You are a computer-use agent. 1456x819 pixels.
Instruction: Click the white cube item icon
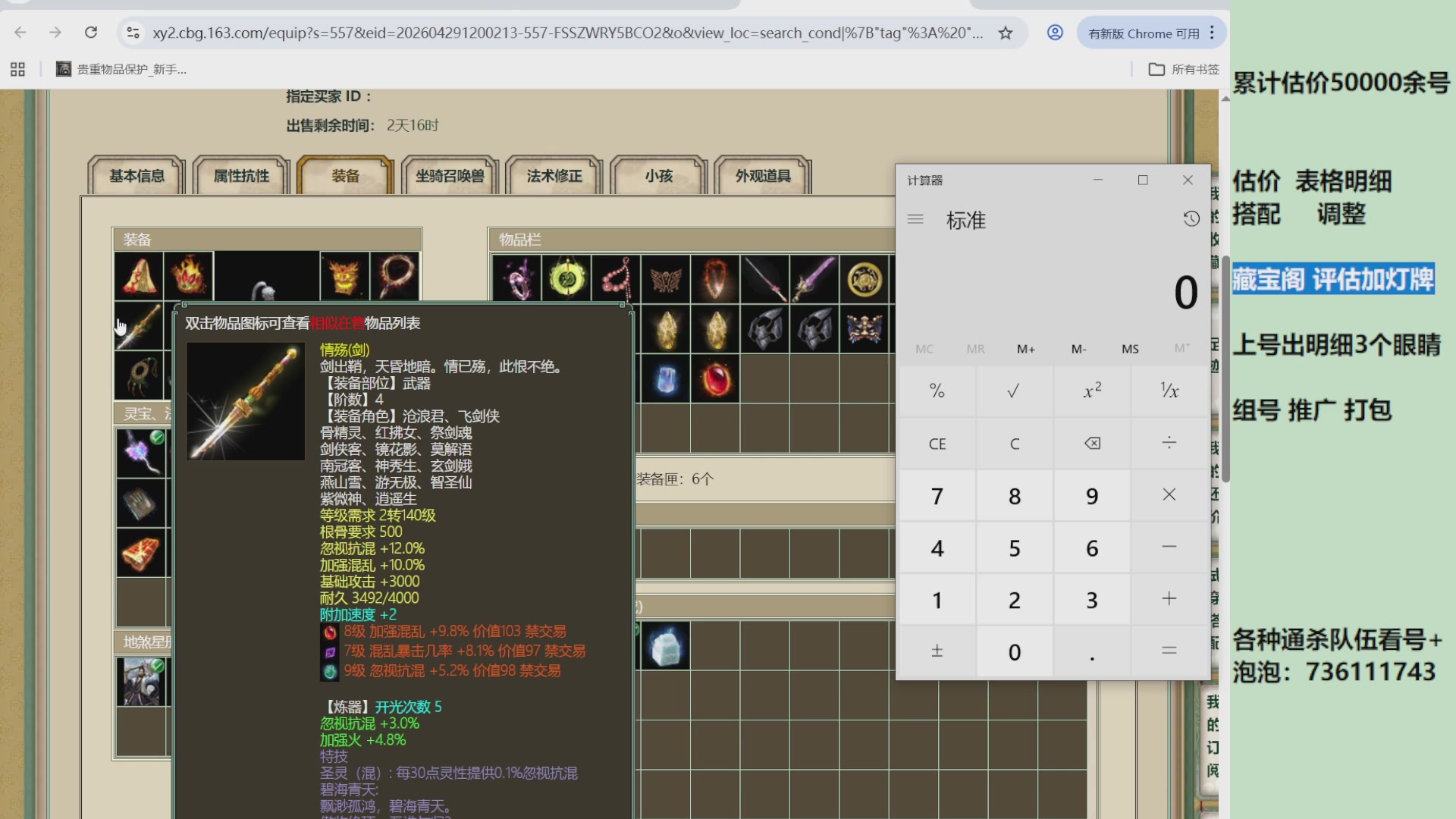(666, 646)
